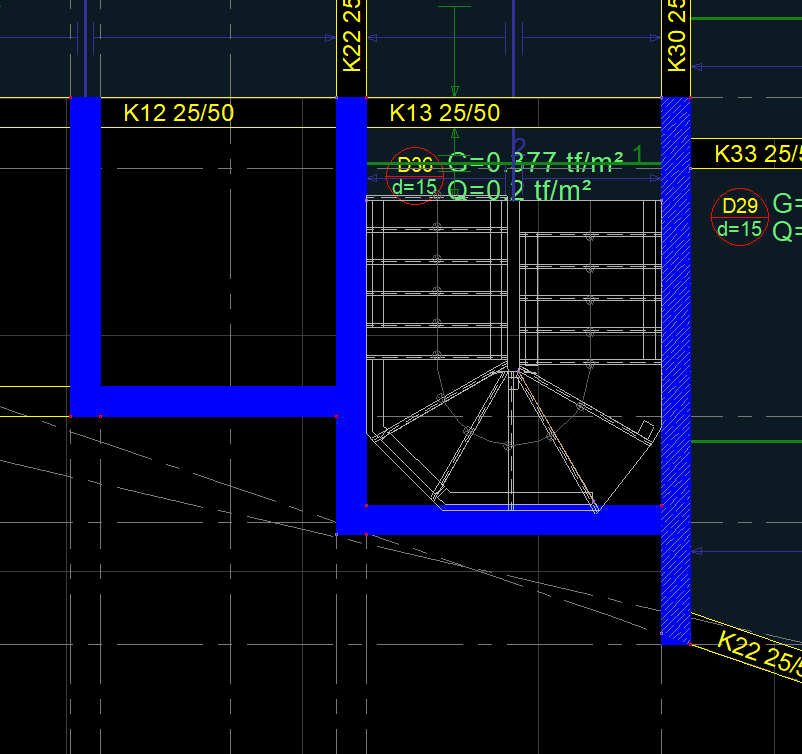Pick the blue horizontal wall below the staircase
Viewport: 802px width, 754px height.
(x=512, y=520)
